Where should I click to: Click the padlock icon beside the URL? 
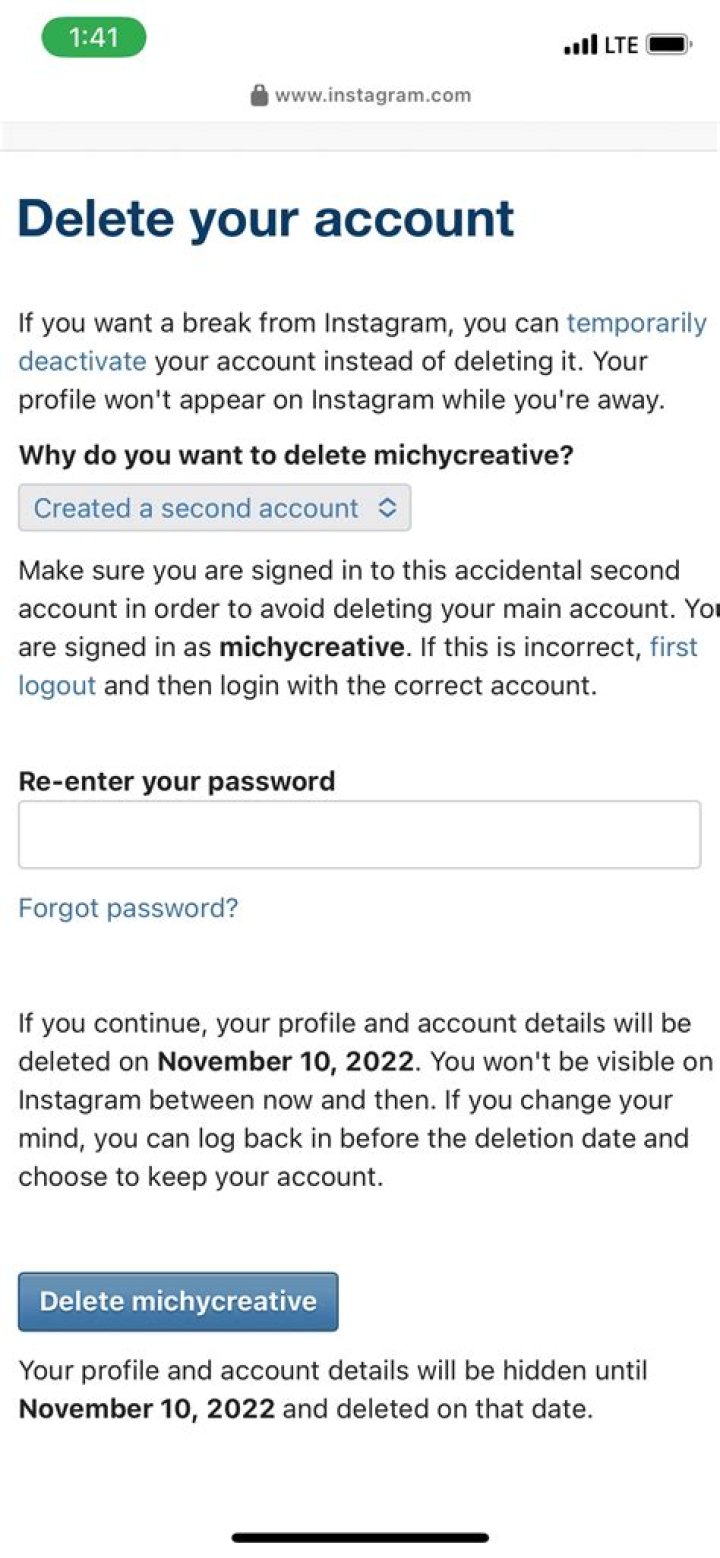click(x=259, y=96)
